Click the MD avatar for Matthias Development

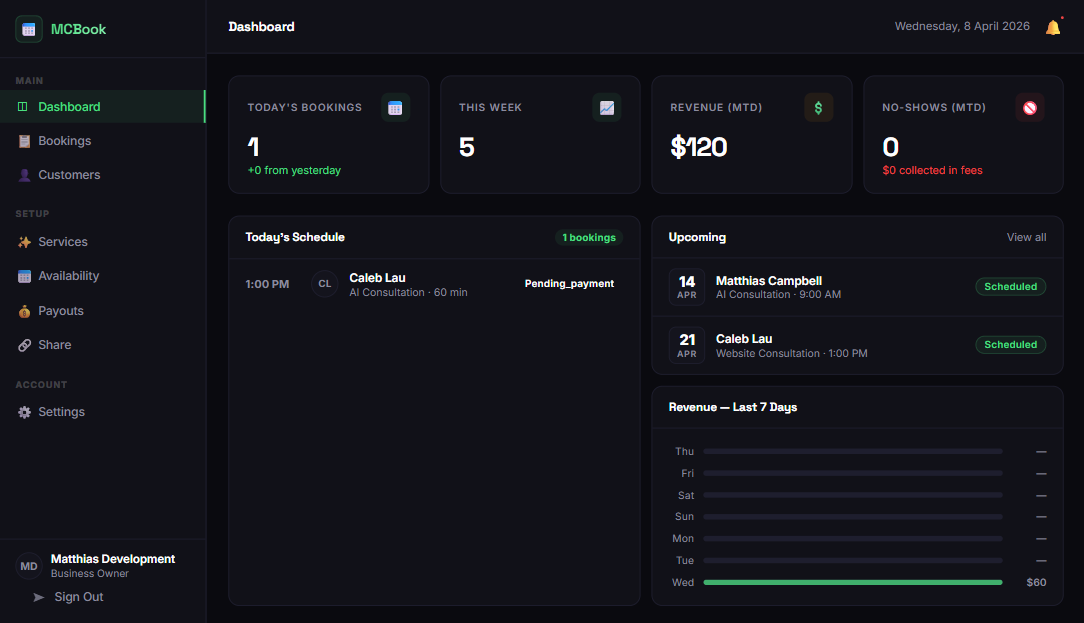coord(27,565)
